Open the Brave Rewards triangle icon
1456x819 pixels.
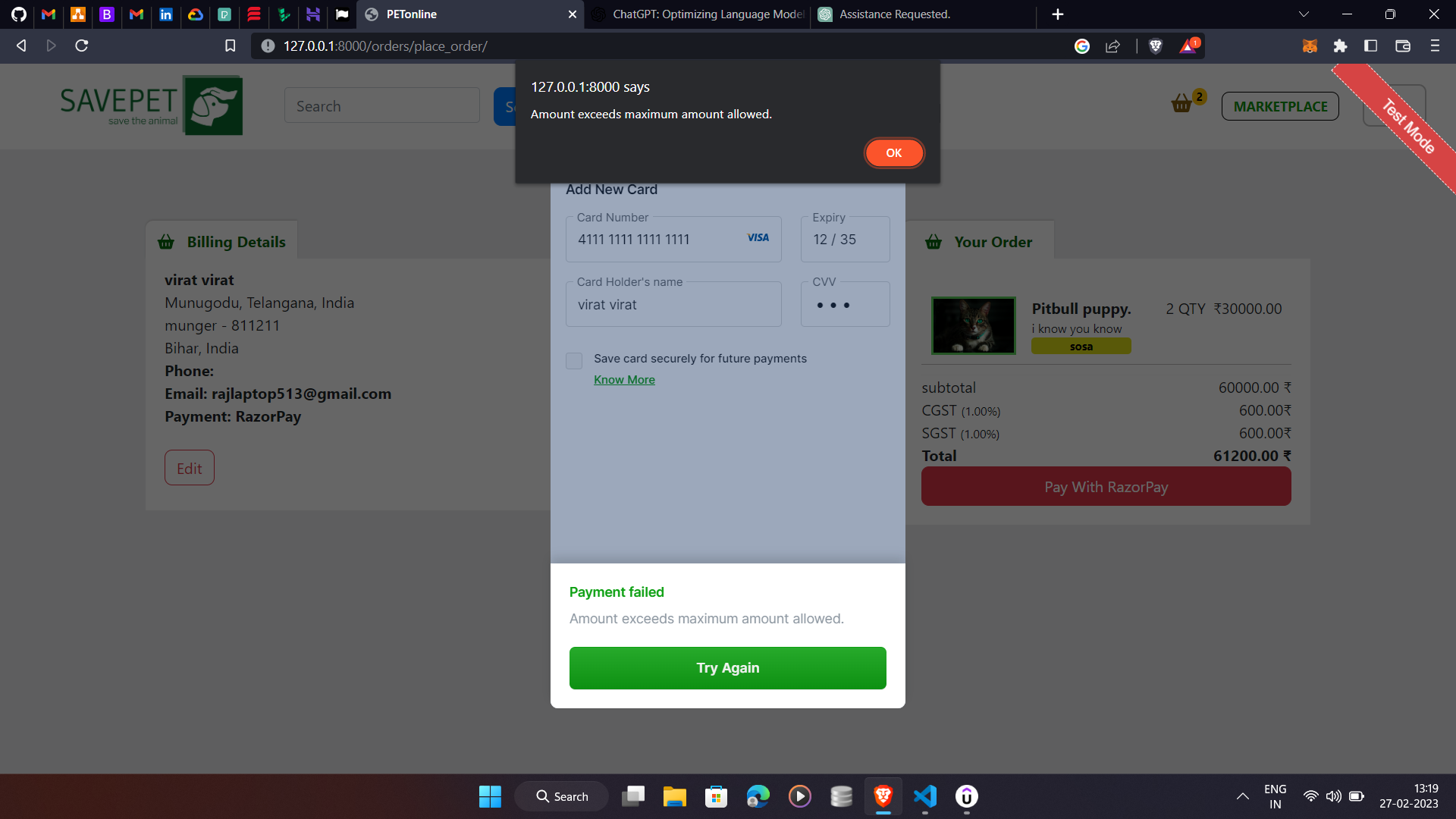pos(1188,46)
